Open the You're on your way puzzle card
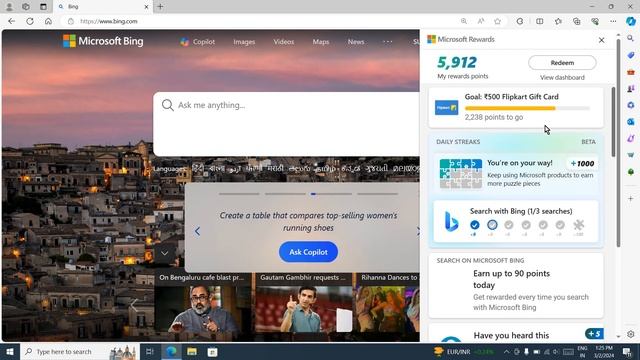Viewport: 640px width, 360px height. tap(516, 173)
